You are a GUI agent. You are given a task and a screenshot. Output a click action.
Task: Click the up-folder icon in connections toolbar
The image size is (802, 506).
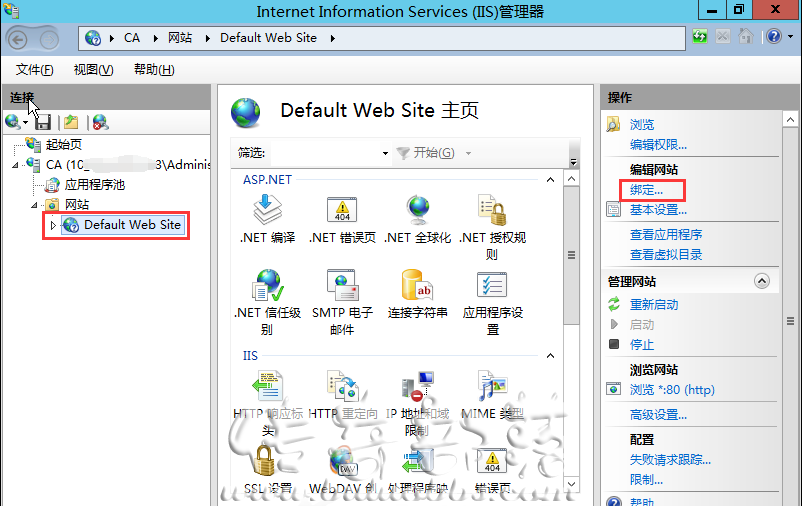click(x=71, y=122)
